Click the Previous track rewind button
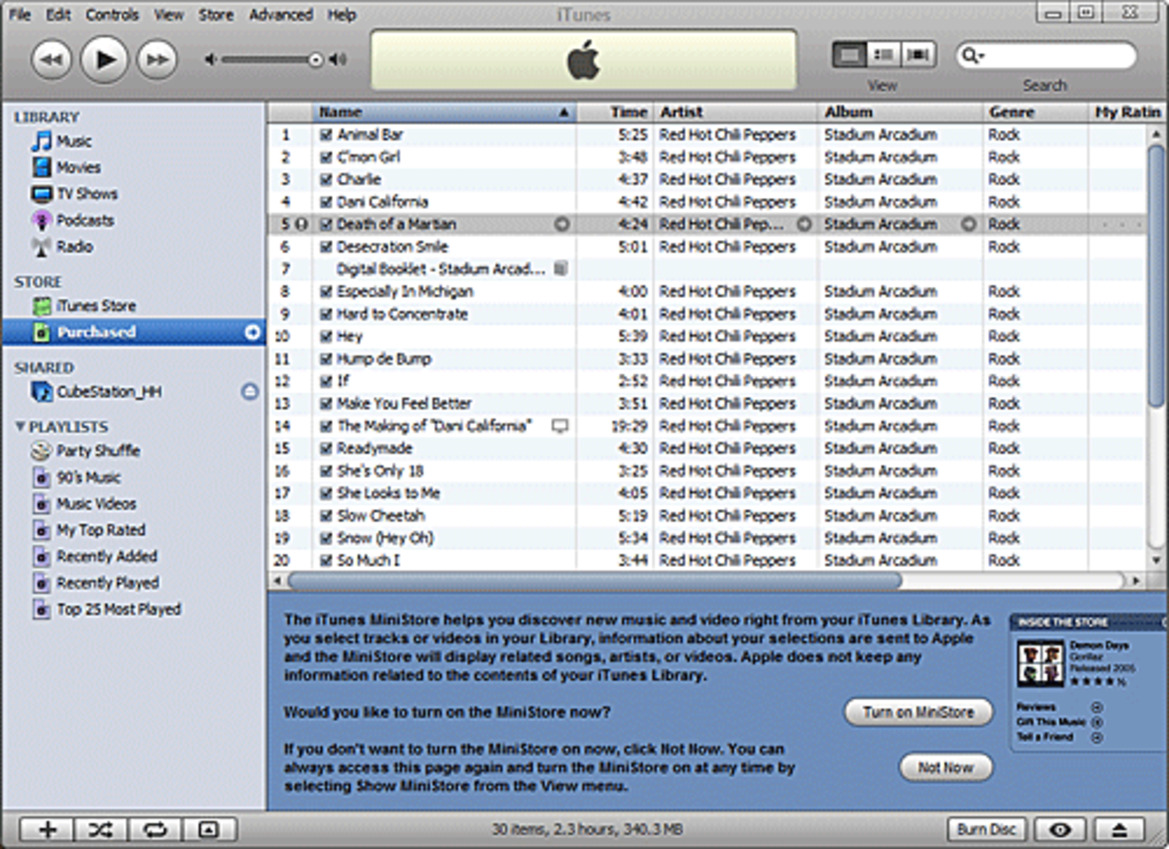 (51, 59)
